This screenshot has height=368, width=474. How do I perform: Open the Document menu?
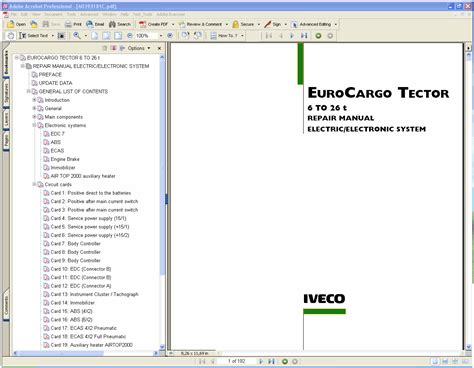pos(53,15)
